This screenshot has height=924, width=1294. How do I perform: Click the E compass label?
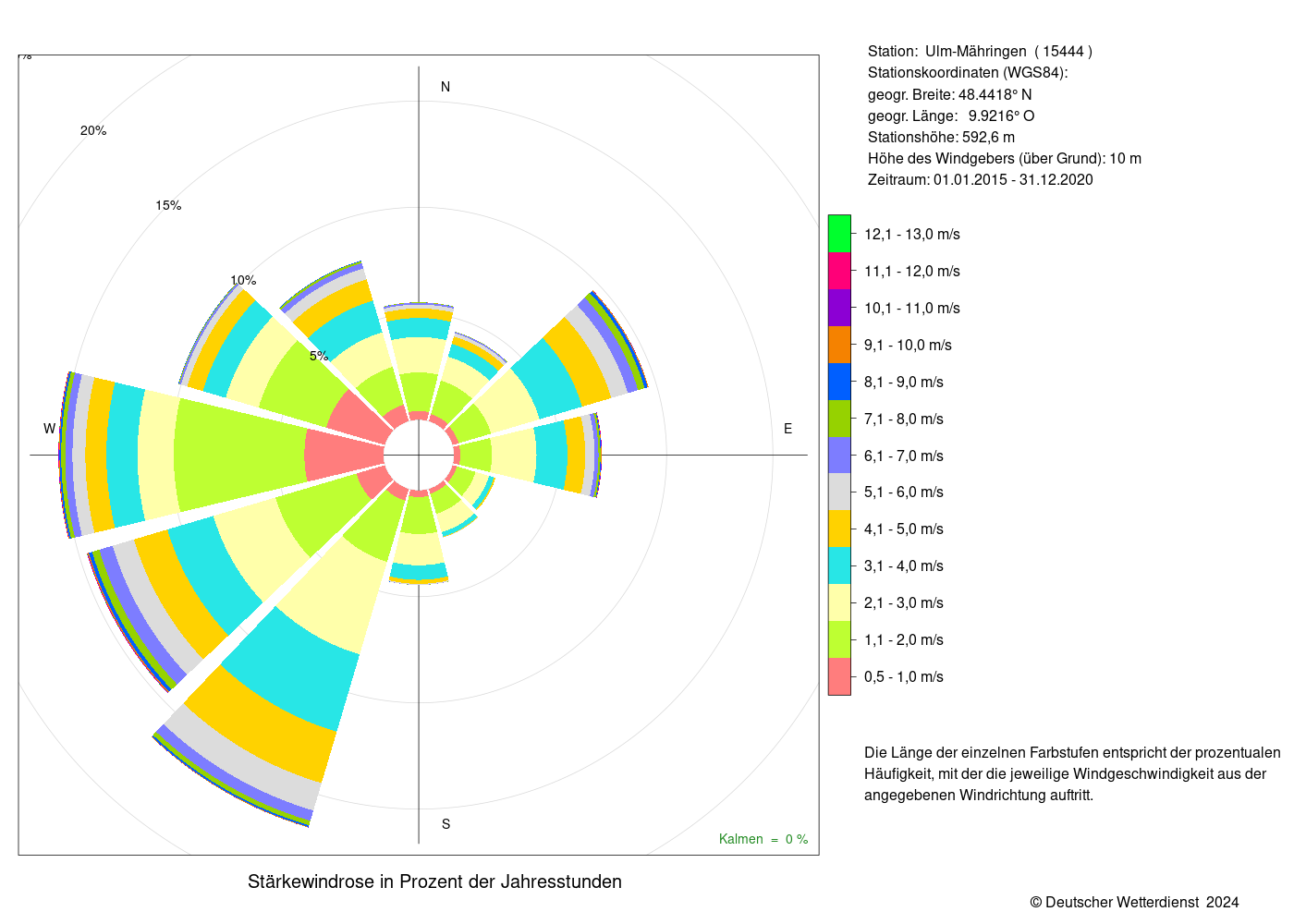click(788, 429)
